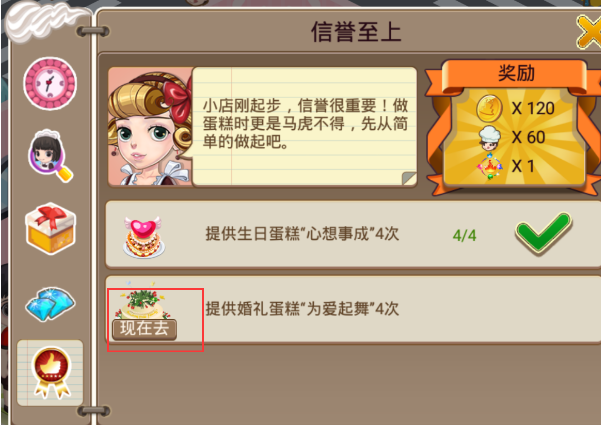This screenshot has width=601, height=425.
Task: Click the green checkmark for completed task
Action: tap(544, 233)
